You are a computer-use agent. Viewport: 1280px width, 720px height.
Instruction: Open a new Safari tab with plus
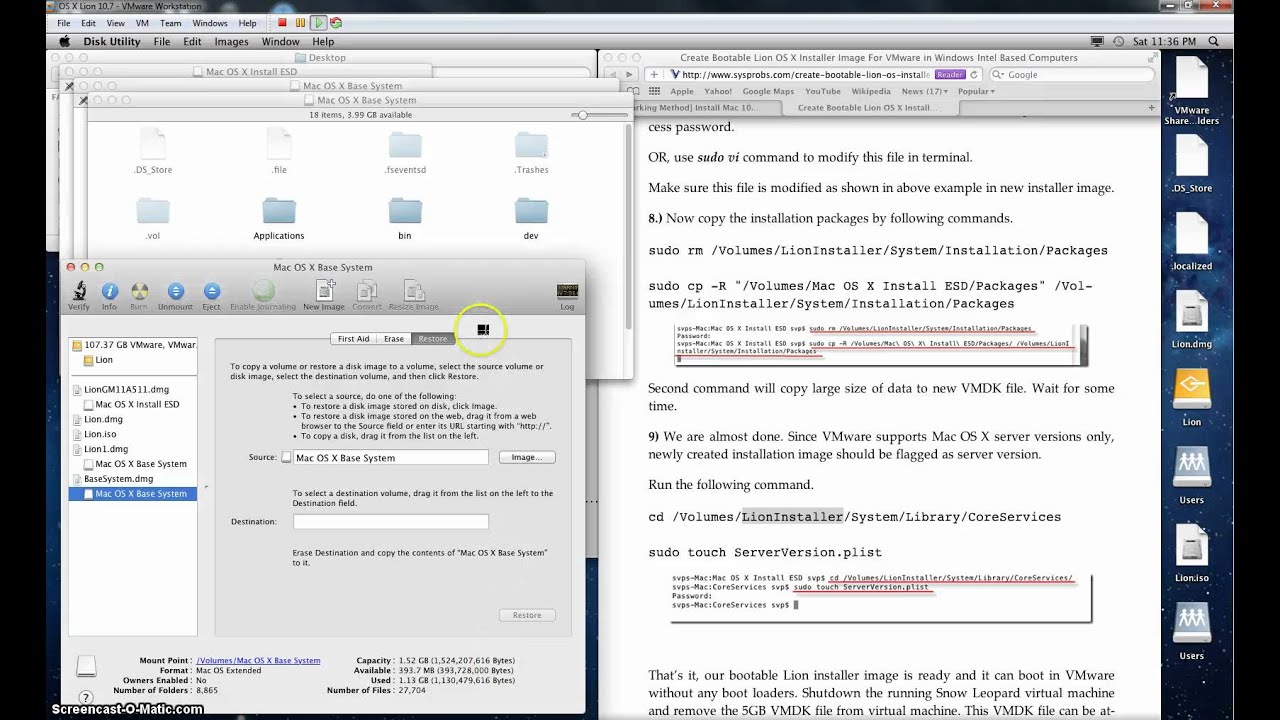pos(1151,107)
